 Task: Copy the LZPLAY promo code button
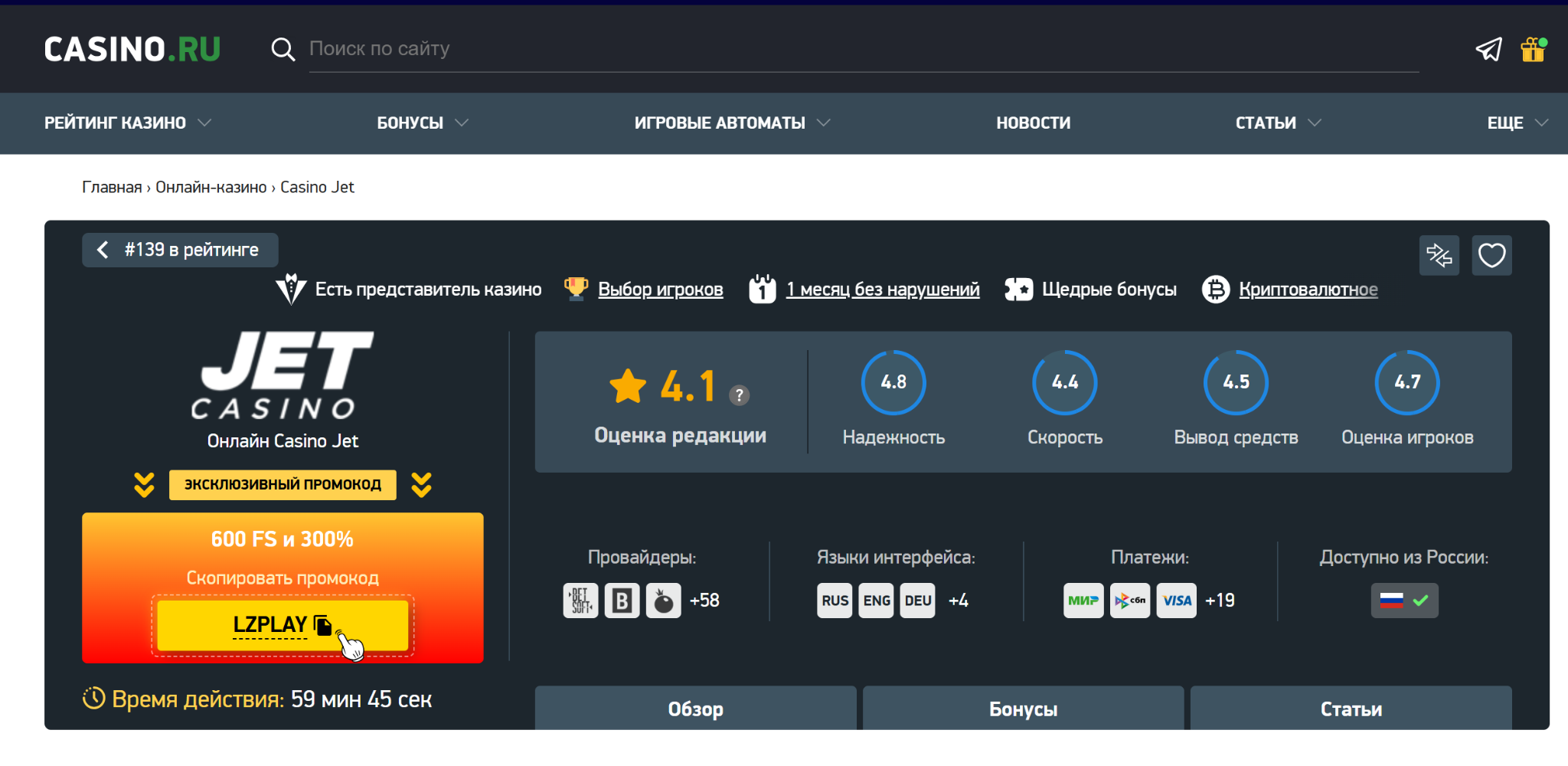pyautogui.click(x=283, y=625)
